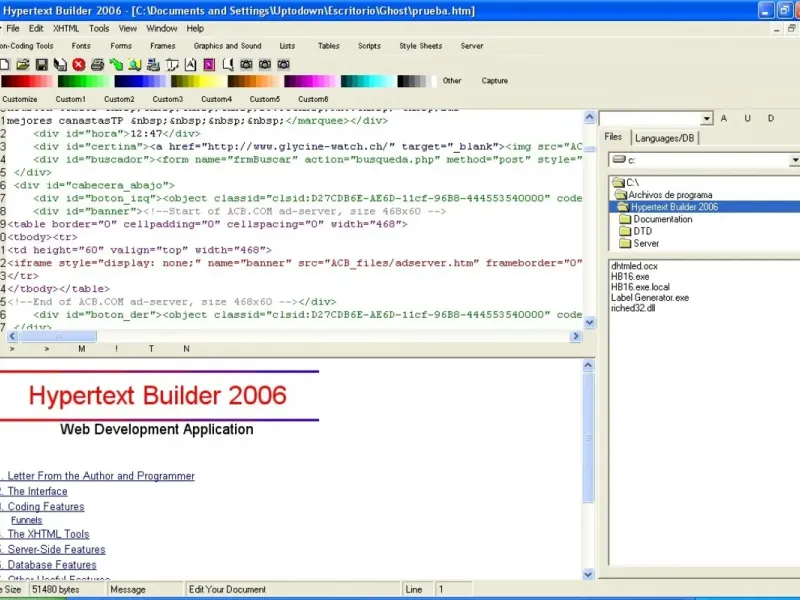Pick a shade from the blue color palette

[x=140, y=81]
